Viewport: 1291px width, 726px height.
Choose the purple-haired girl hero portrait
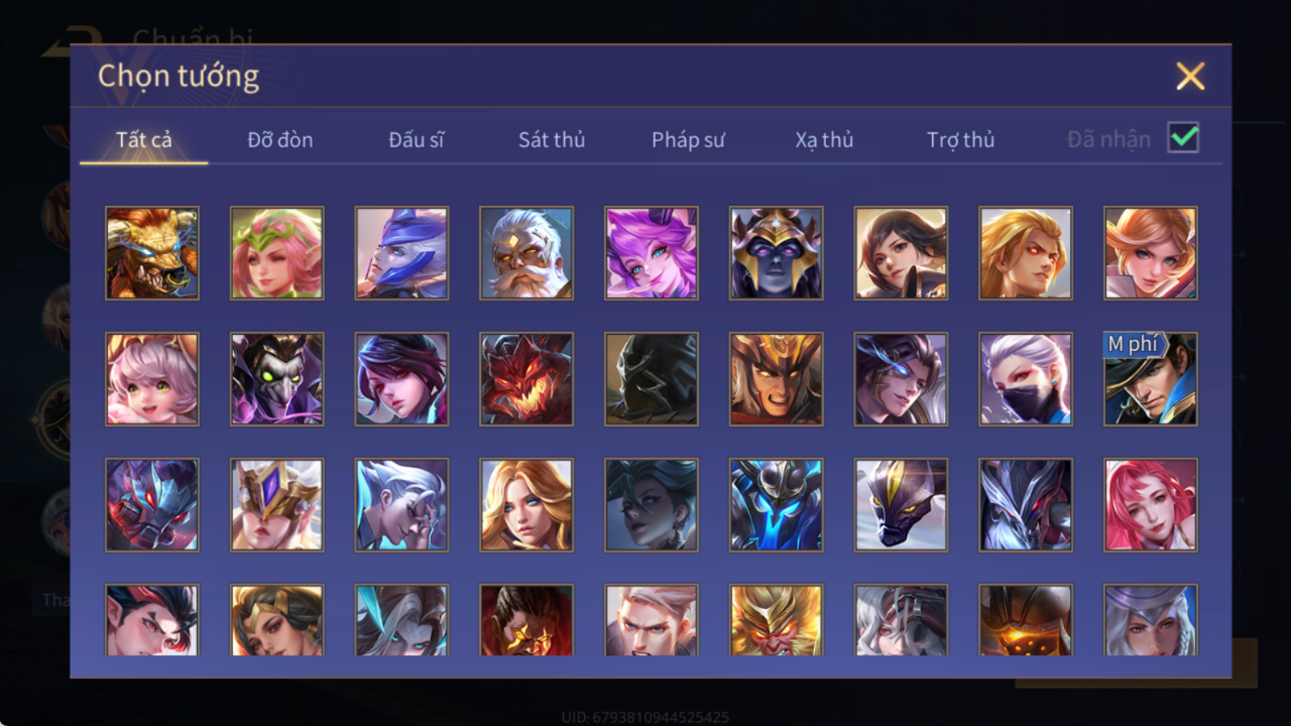(651, 253)
